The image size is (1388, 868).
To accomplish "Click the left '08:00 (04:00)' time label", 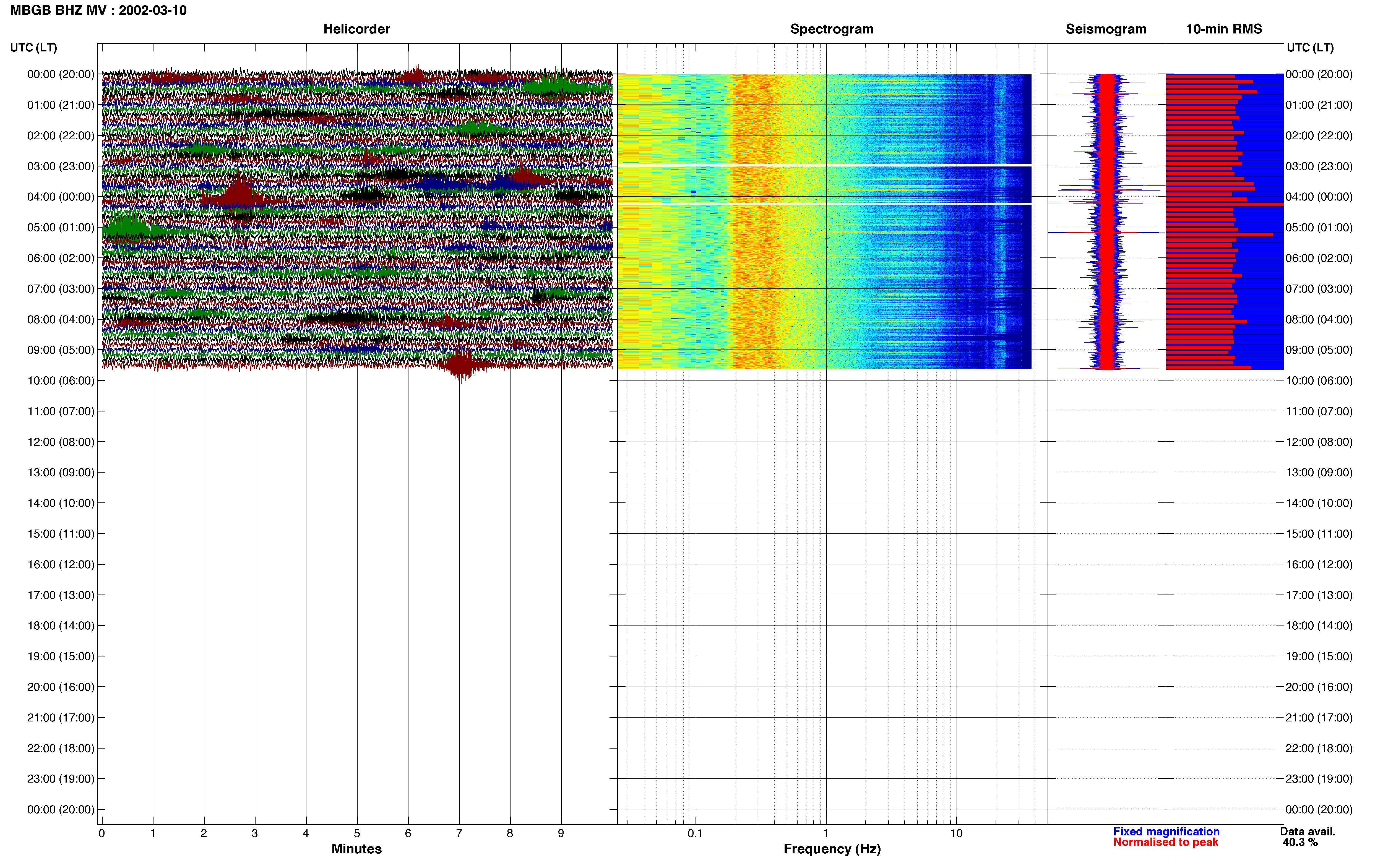I will pyautogui.click(x=61, y=319).
